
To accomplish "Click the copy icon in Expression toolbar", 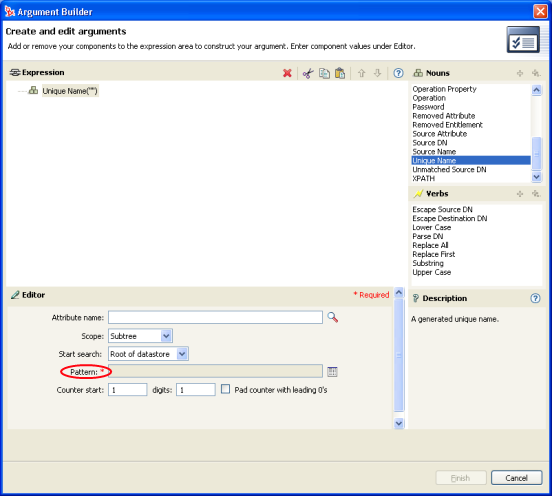I will [324, 73].
